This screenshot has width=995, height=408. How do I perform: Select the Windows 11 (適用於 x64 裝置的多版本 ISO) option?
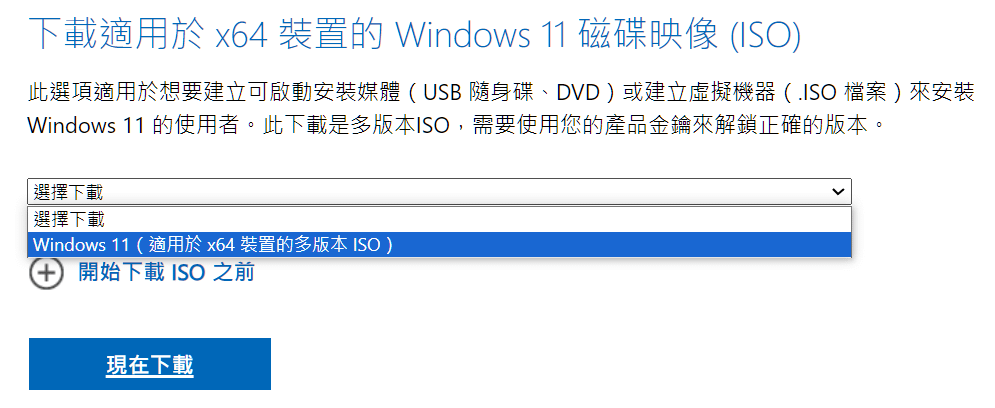(439, 245)
